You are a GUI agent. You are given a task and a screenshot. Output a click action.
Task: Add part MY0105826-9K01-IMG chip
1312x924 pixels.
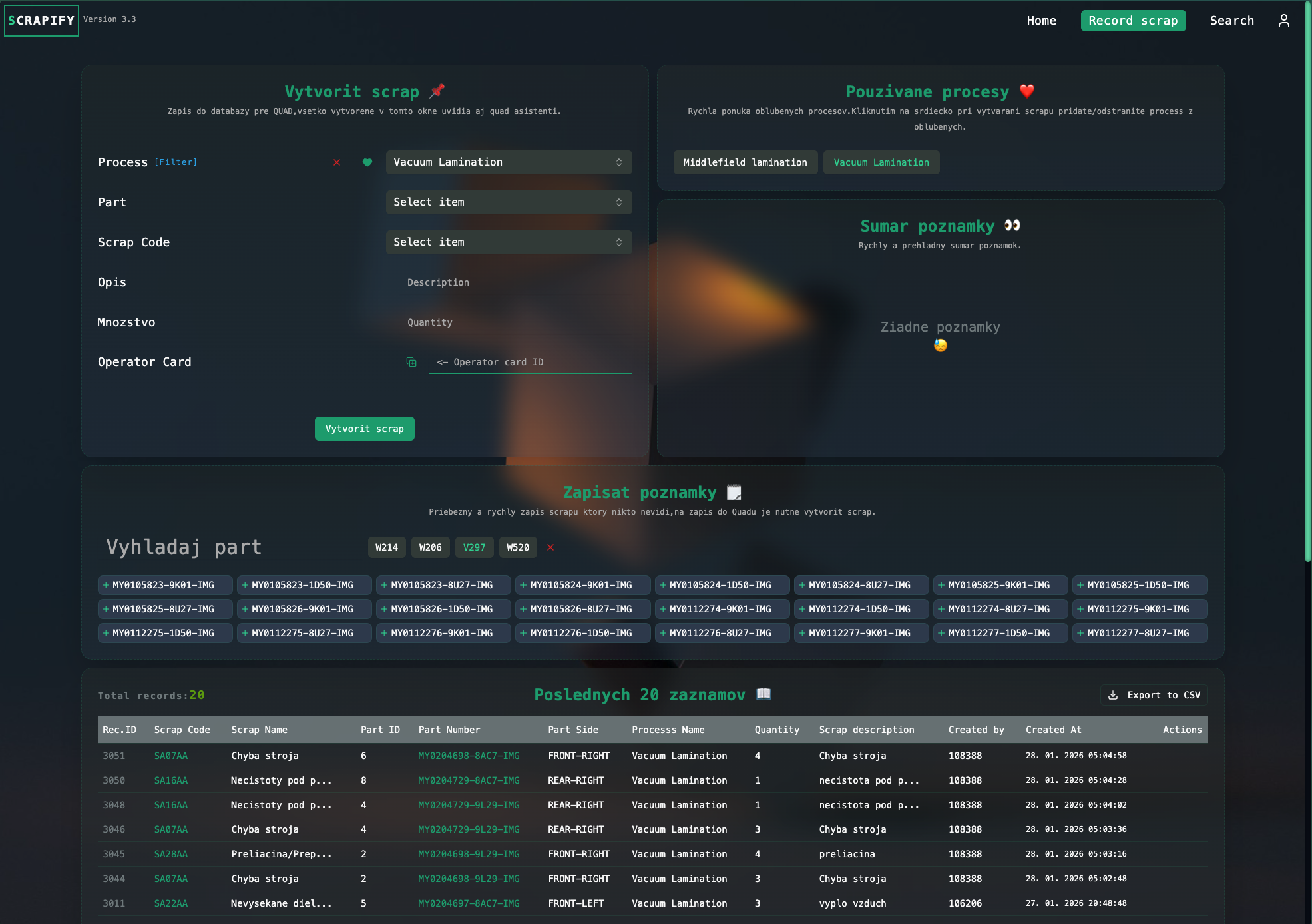304,609
